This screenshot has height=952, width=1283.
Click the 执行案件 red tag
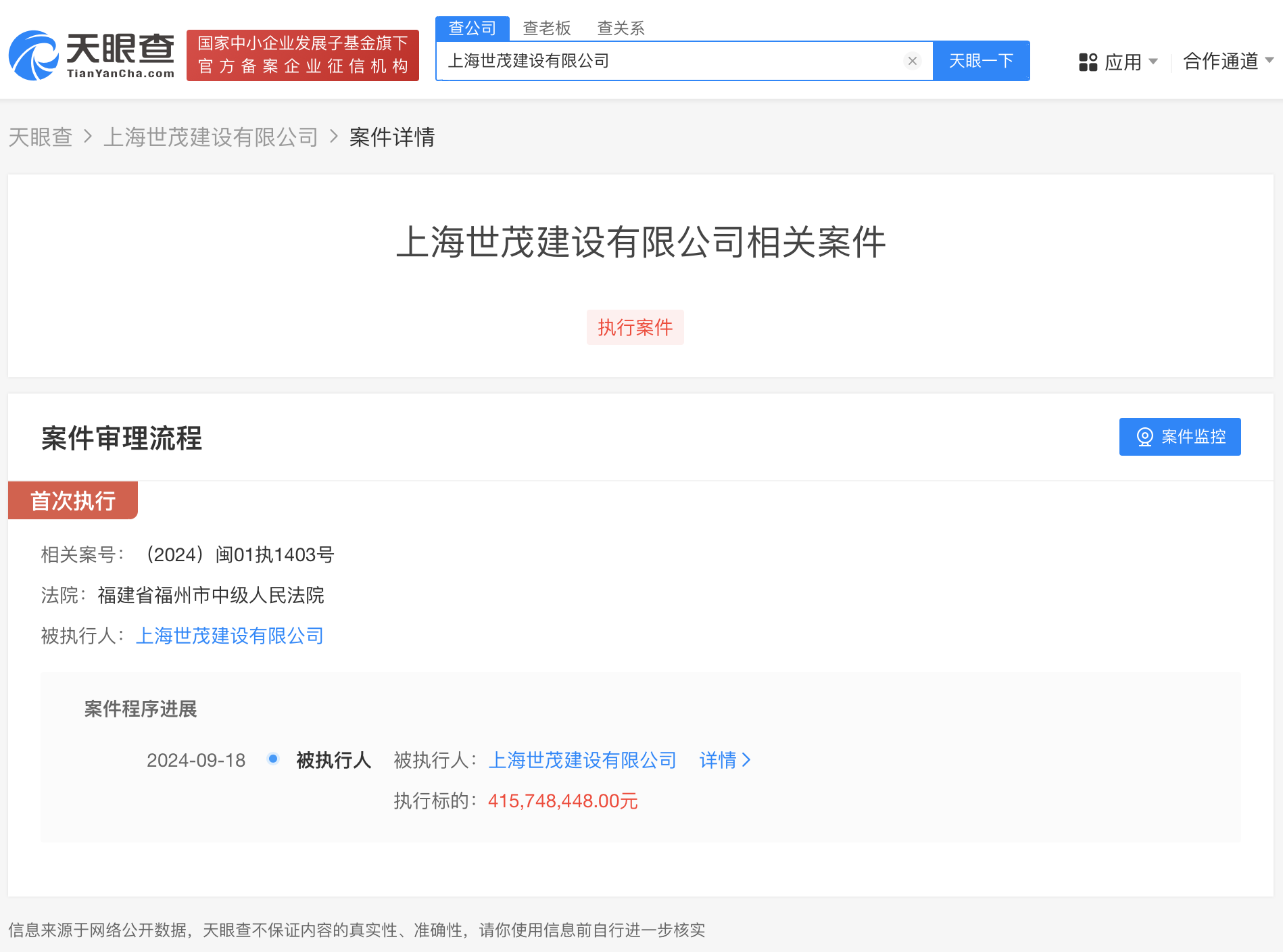tap(635, 327)
